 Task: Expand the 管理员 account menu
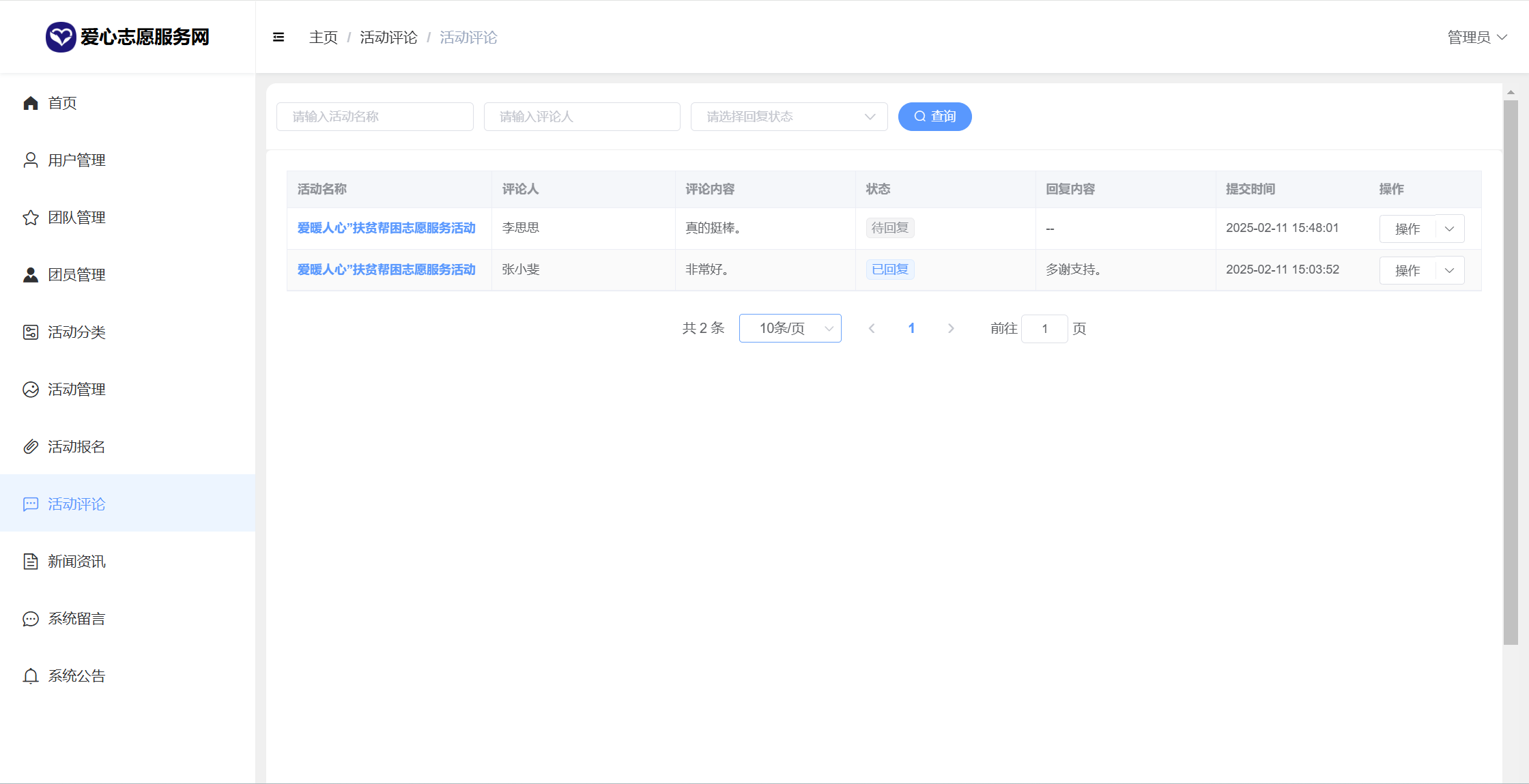(1476, 38)
